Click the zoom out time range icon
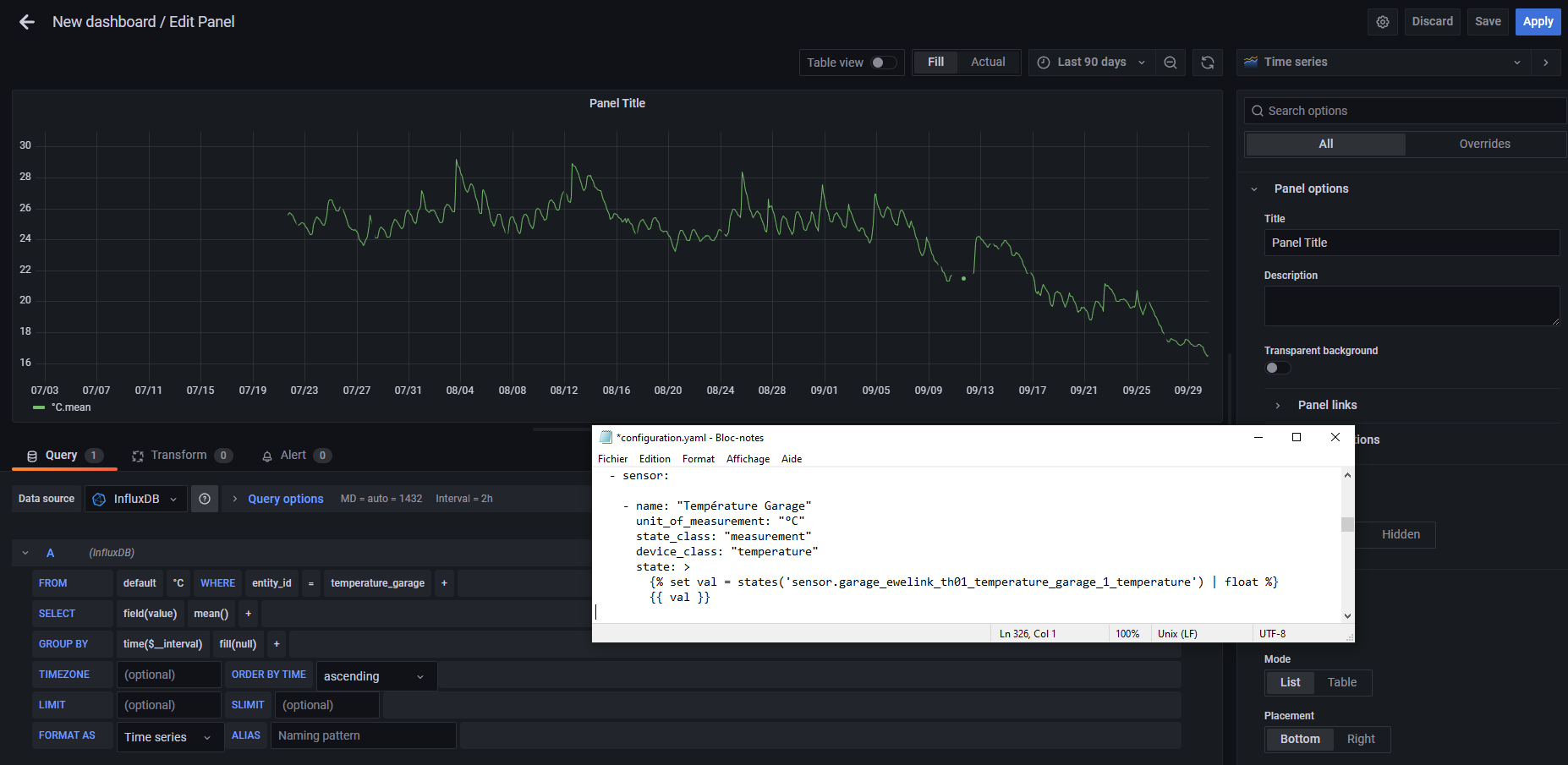 click(1171, 63)
